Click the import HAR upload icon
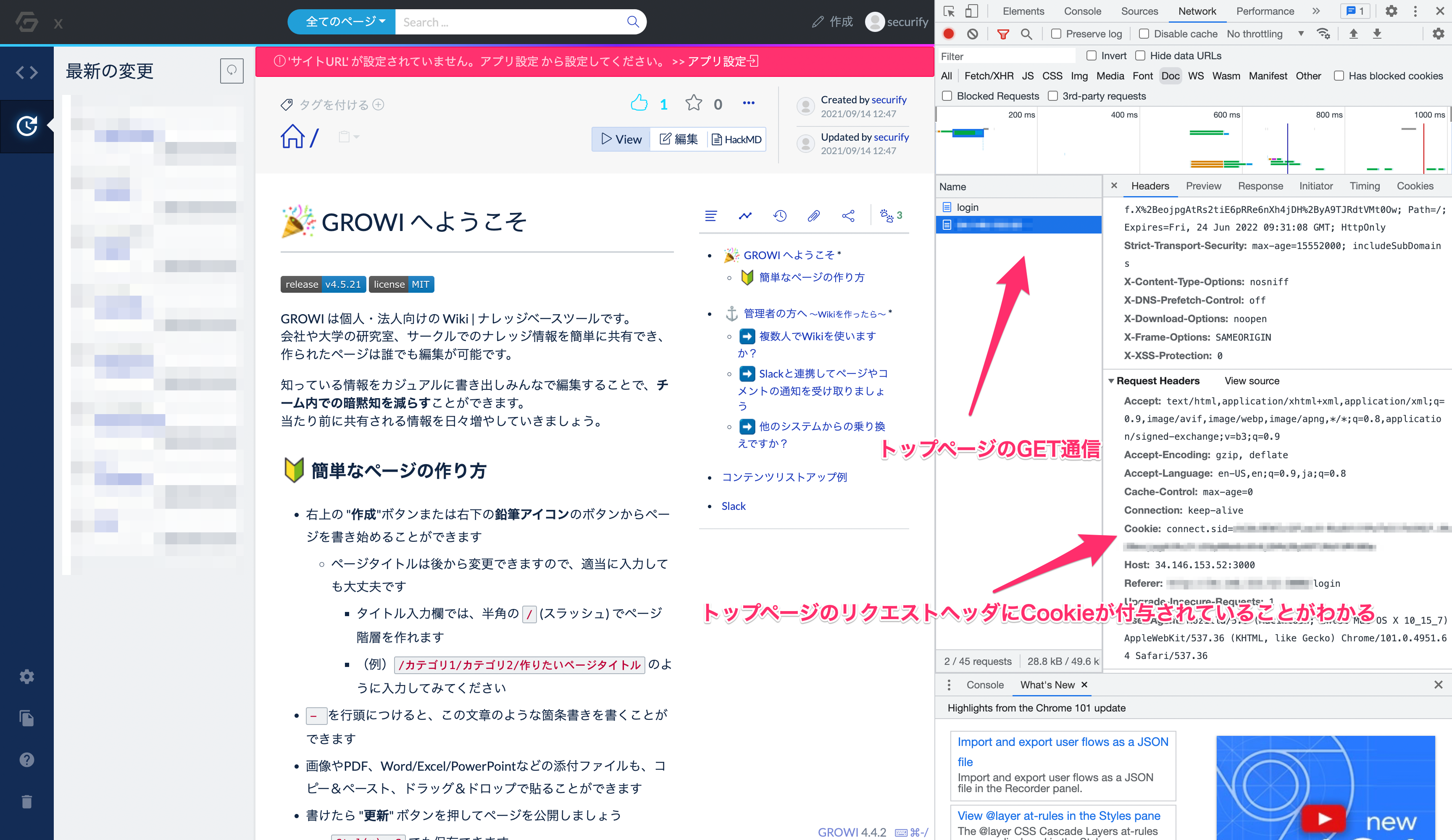Screen dimensions: 1452x840 [1353, 34]
